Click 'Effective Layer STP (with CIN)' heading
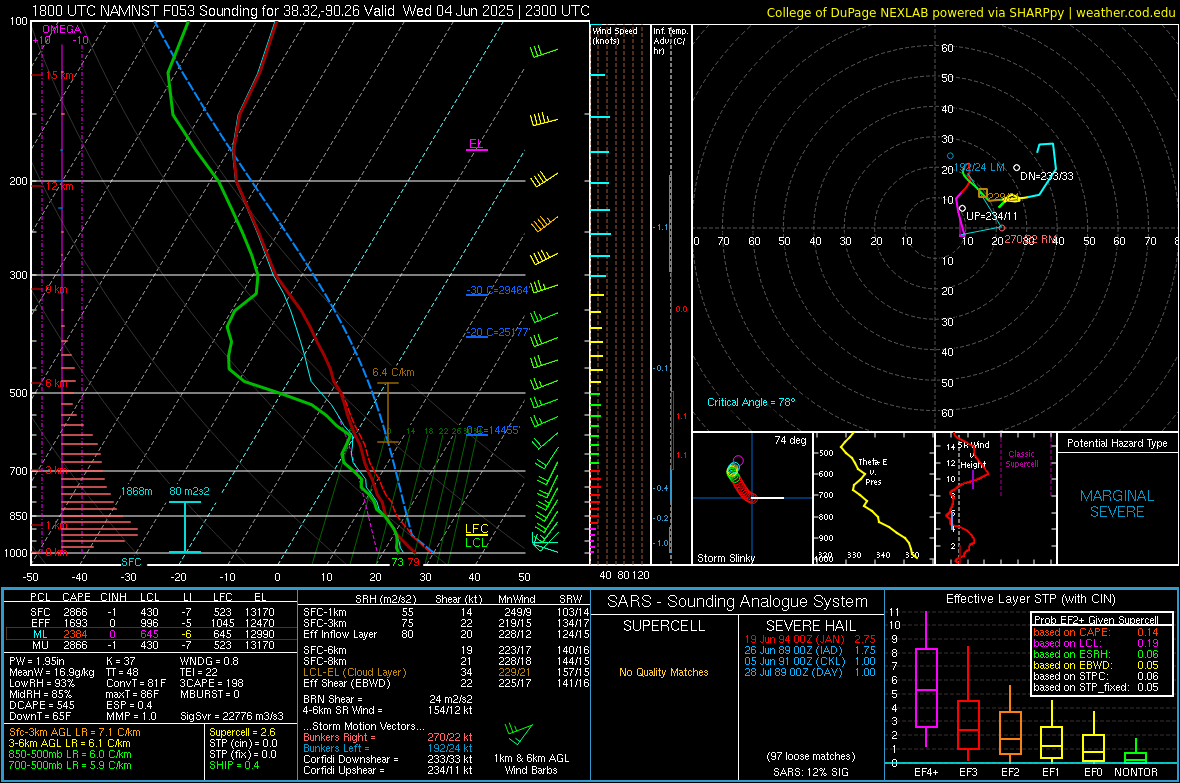Image resolution: width=1180 pixels, height=783 pixels. click(1030, 599)
